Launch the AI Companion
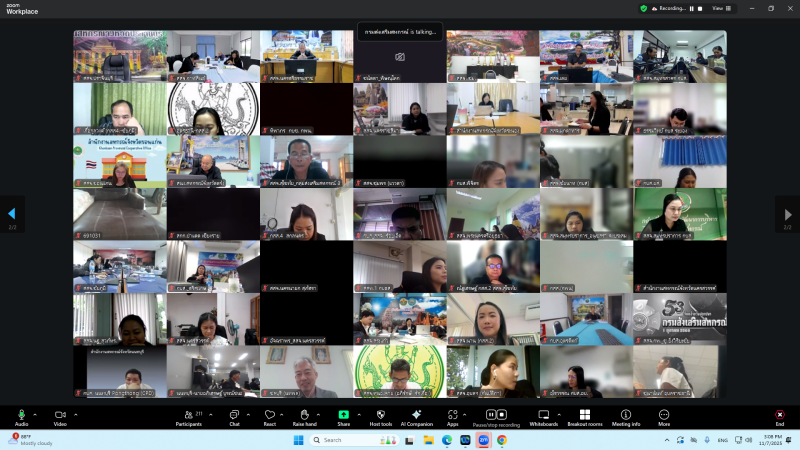This screenshot has height=450, width=800. pyautogui.click(x=416, y=414)
